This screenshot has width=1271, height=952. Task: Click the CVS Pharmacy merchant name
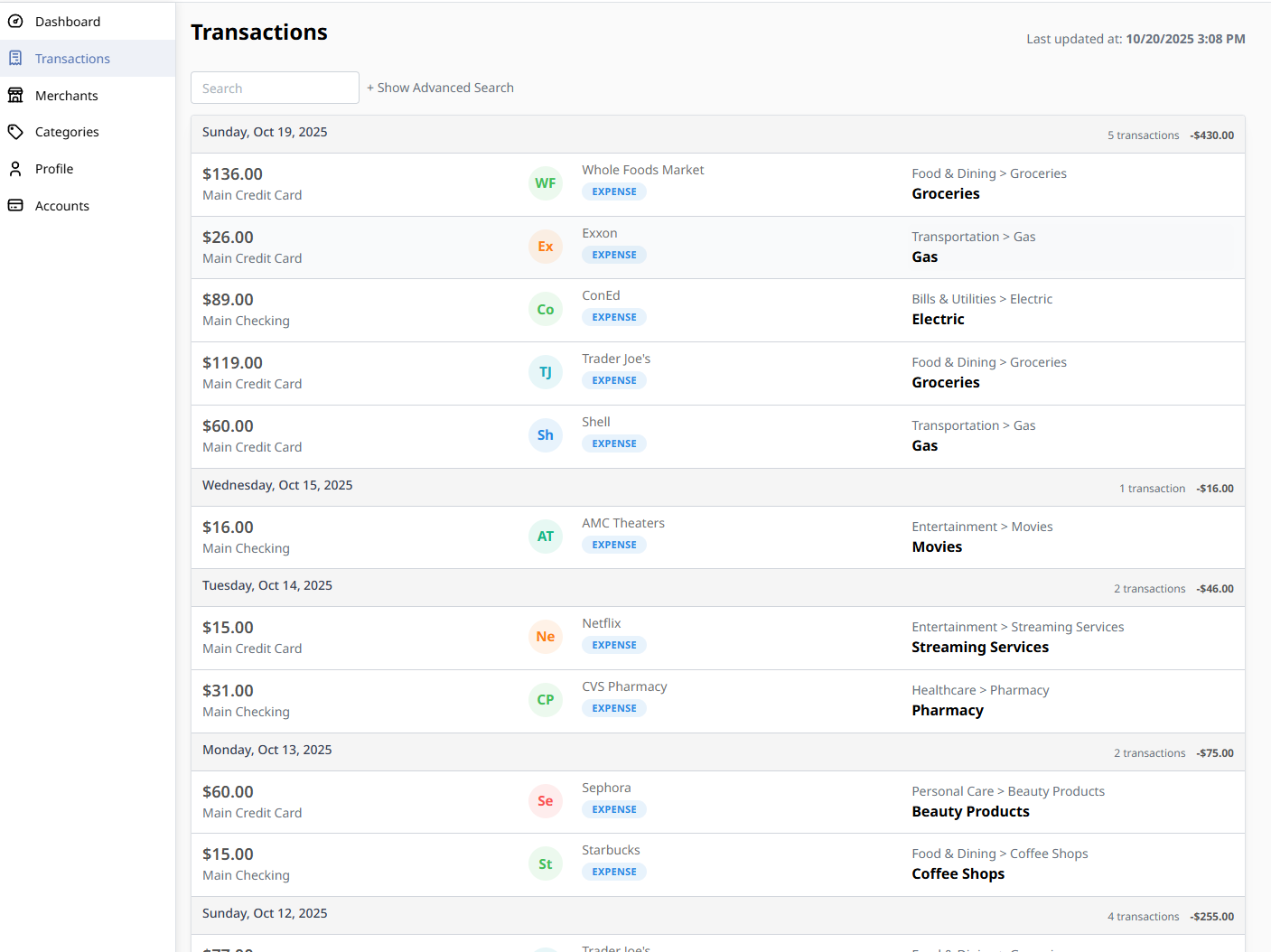(624, 686)
